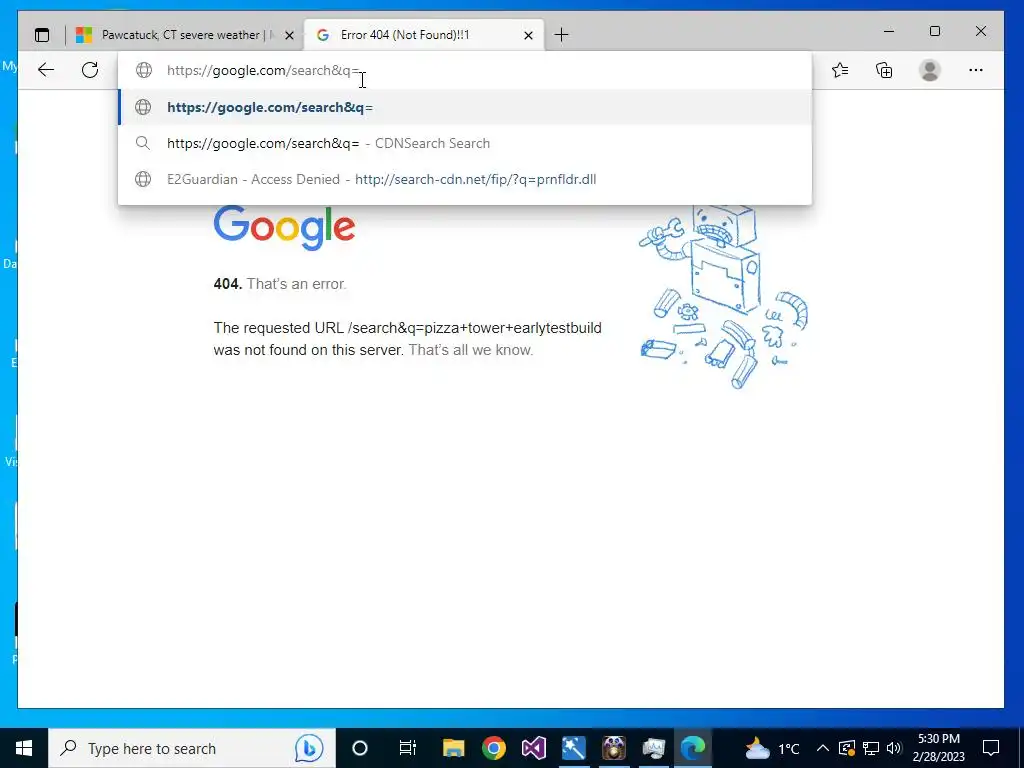Click the magnifier icon beside CDNSearch suggestion
This screenshot has width=1024, height=768.
[142, 143]
